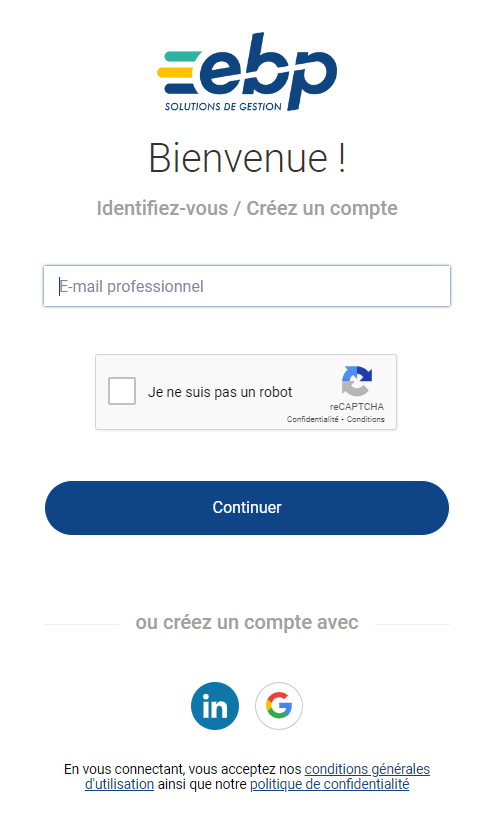Click the Continuer button
Screen dimensions: 490x821
tap(247, 507)
